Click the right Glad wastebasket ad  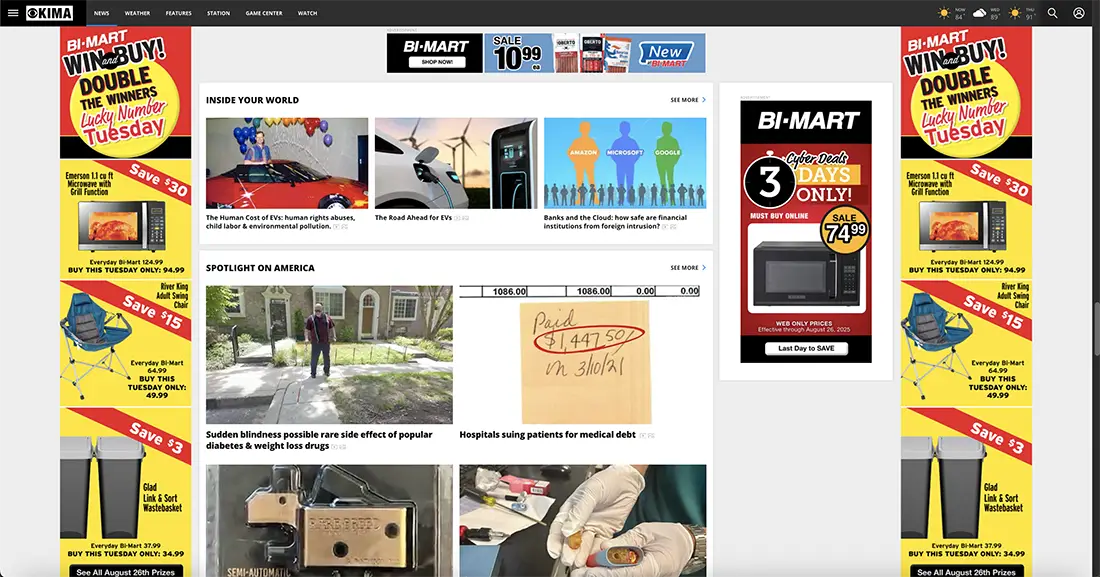pos(966,484)
